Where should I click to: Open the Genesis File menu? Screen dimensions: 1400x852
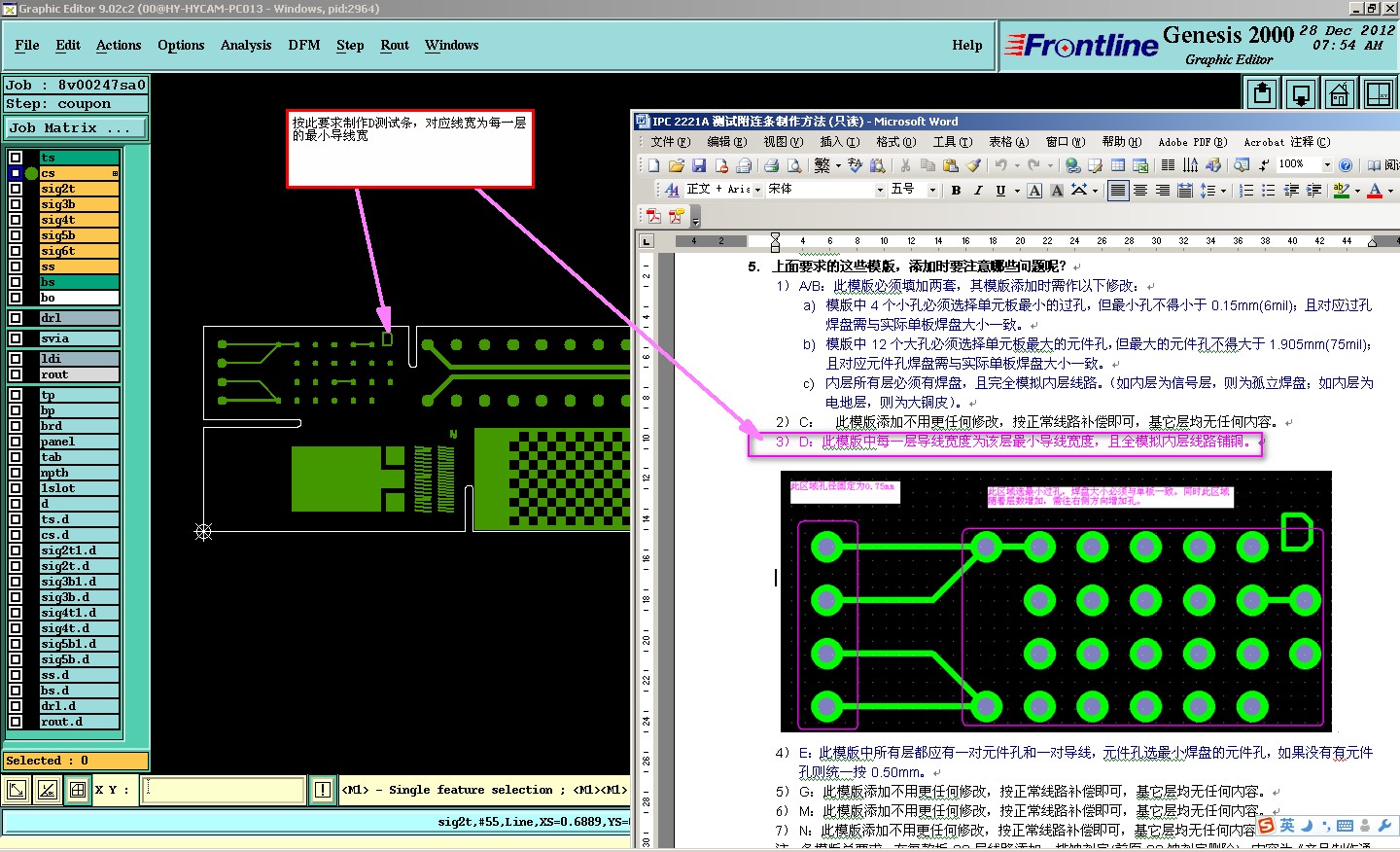coord(27,45)
